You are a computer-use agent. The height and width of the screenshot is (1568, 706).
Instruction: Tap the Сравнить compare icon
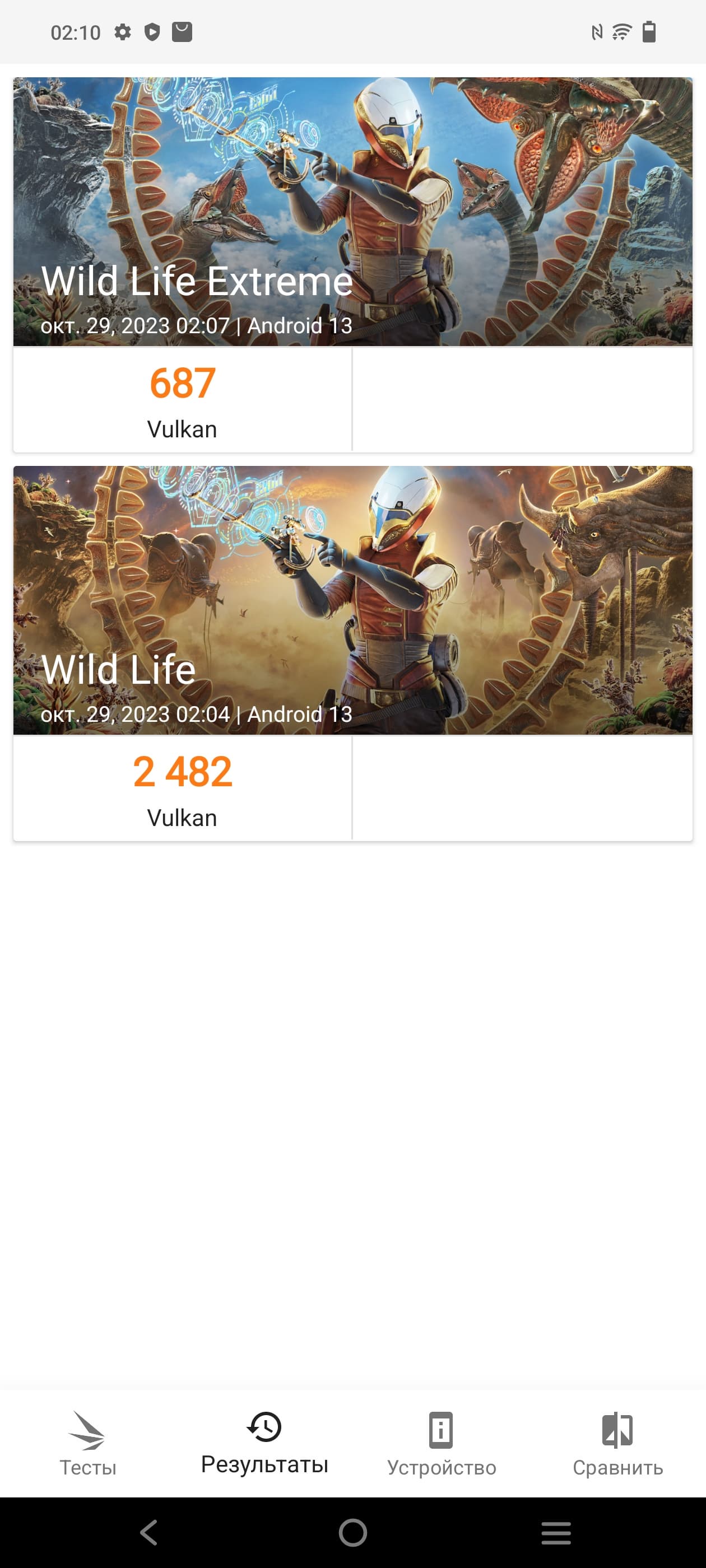[x=617, y=1430]
